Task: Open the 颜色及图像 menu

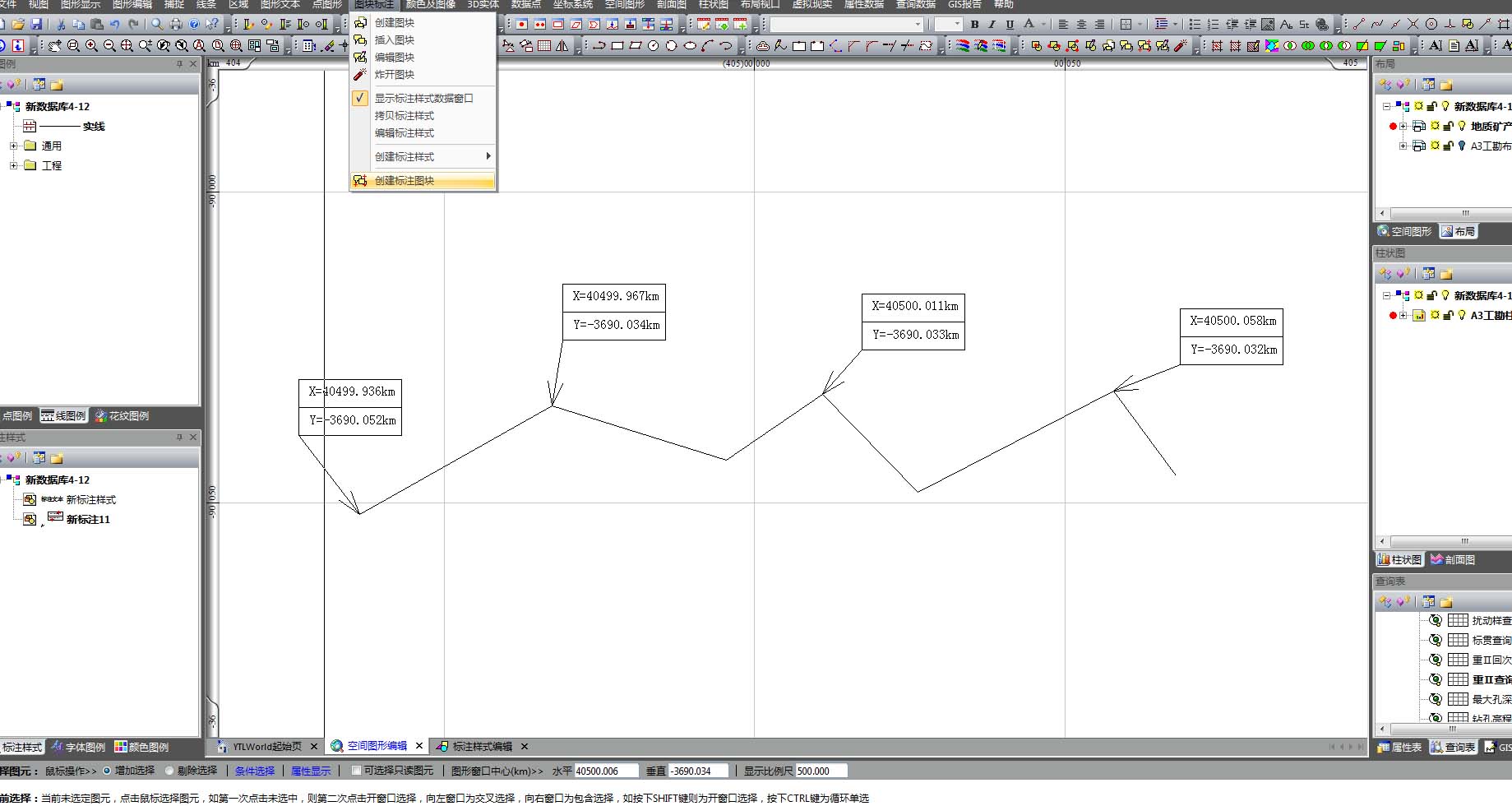Action: [430, 5]
